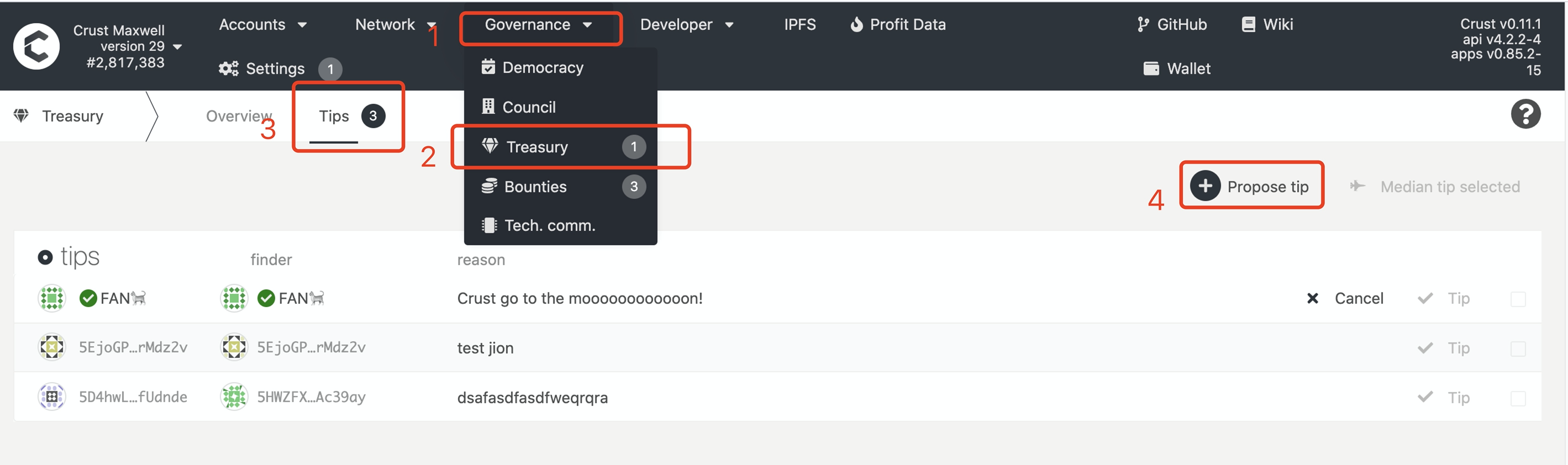
Task: Click 5HWZFX…Ac39ay finder identicon
Action: tap(234, 397)
